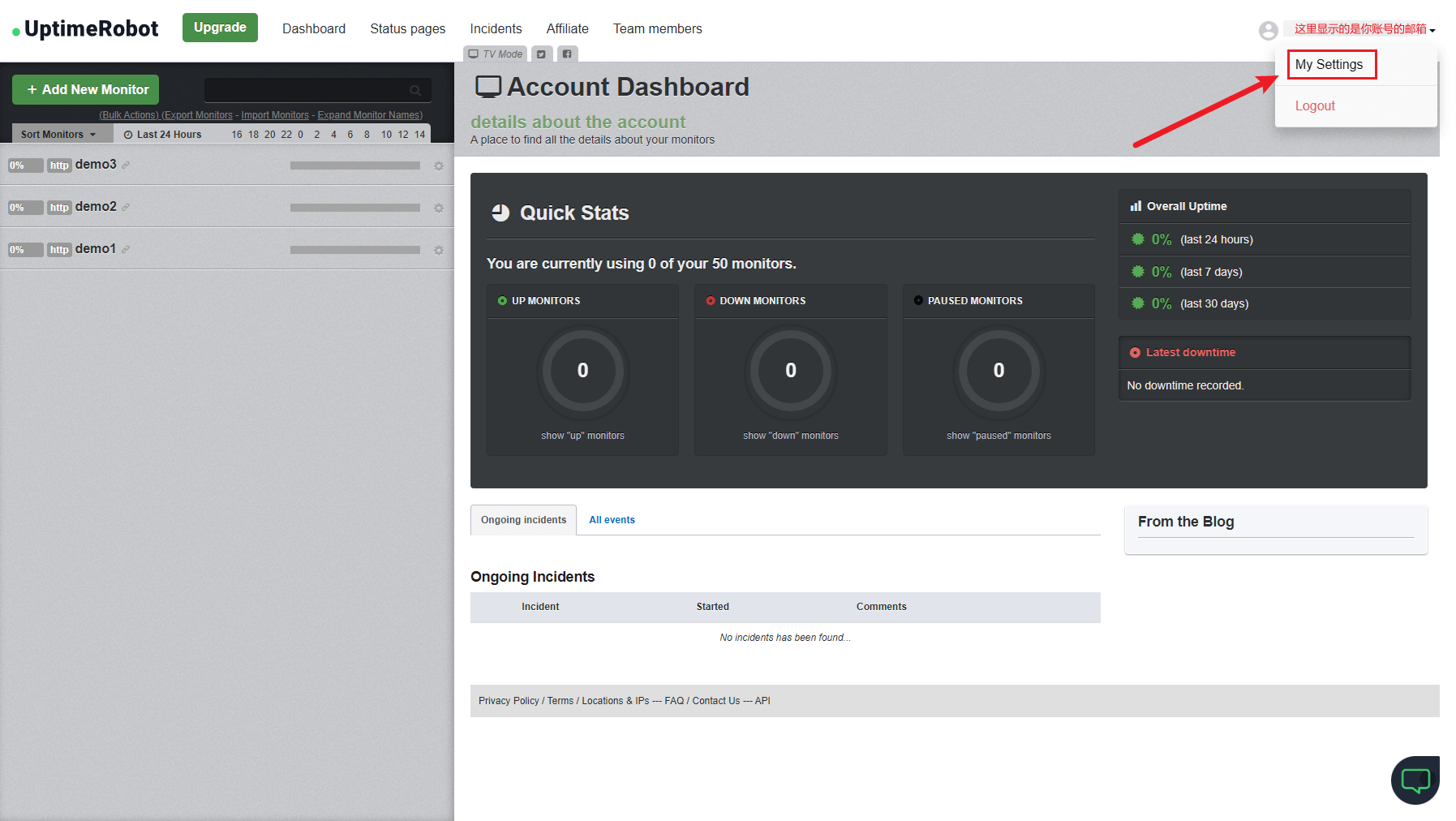Click the demo2 uptime bar
The image size is (1456, 821).
(354, 208)
